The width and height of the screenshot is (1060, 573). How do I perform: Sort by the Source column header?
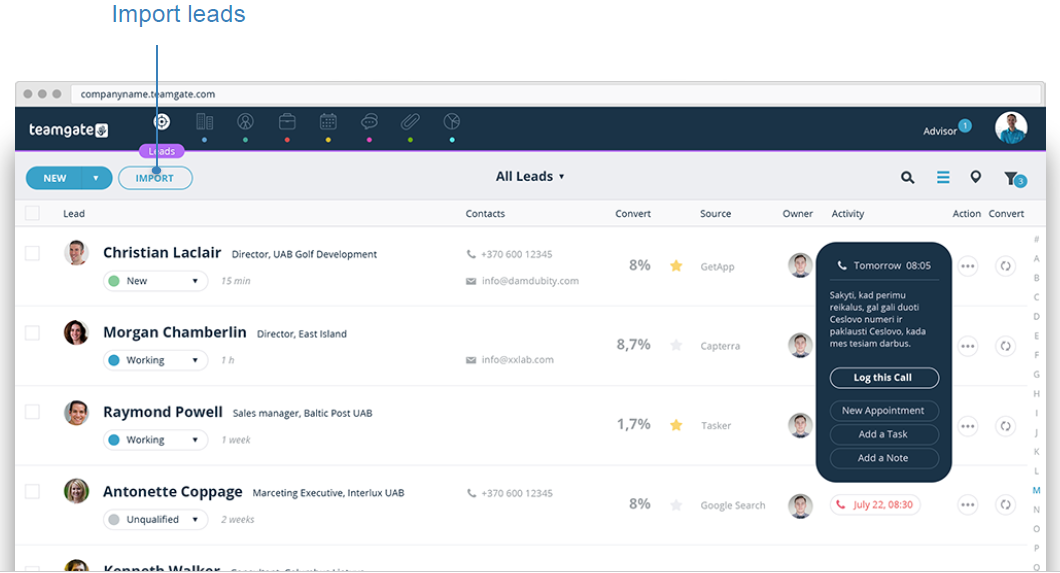715,214
